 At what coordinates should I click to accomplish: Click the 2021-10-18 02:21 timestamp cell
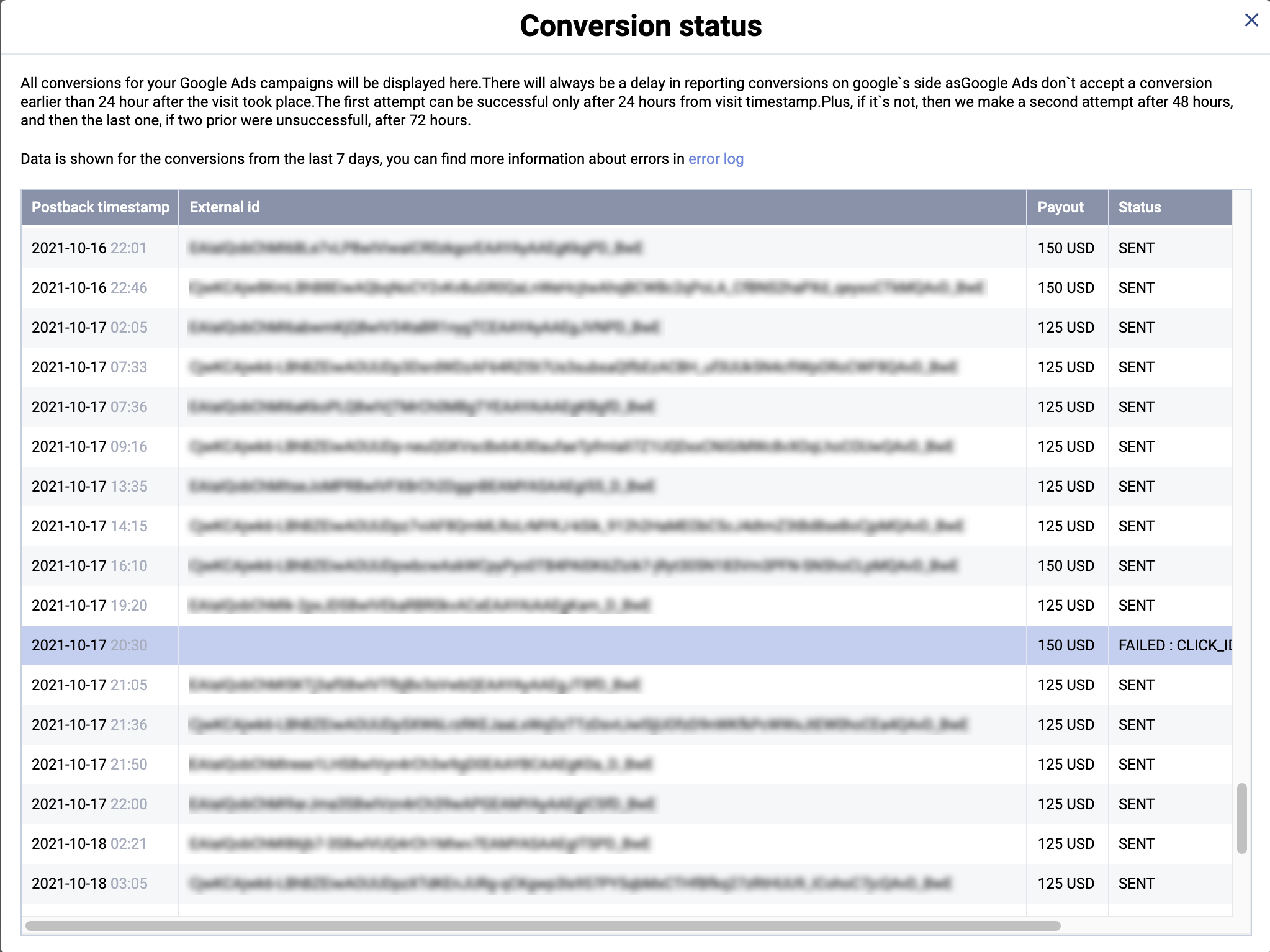pyautogui.click(x=89, y=843)
